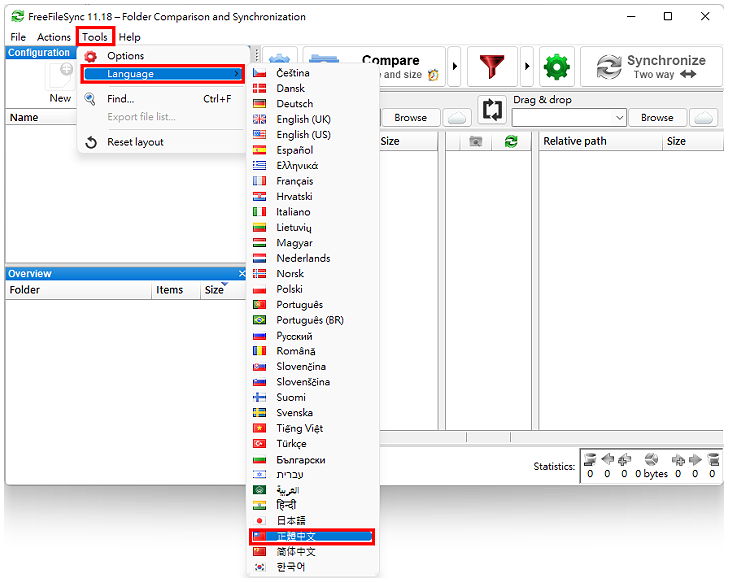Select Български language

tap(313, 460)
